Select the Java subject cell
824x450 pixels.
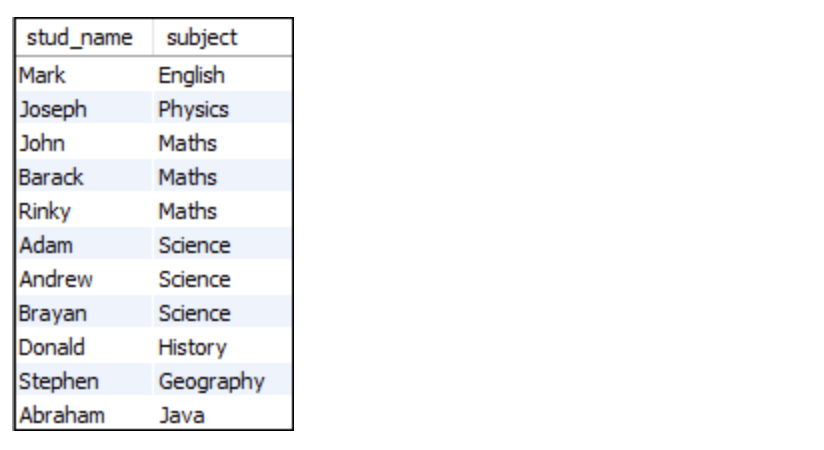coord(223,414)
